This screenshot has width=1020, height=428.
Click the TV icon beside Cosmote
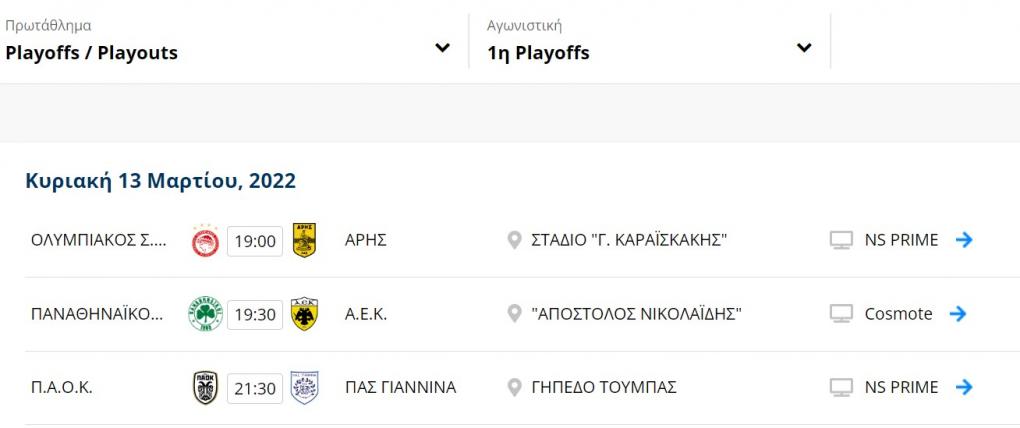[841, 314]
